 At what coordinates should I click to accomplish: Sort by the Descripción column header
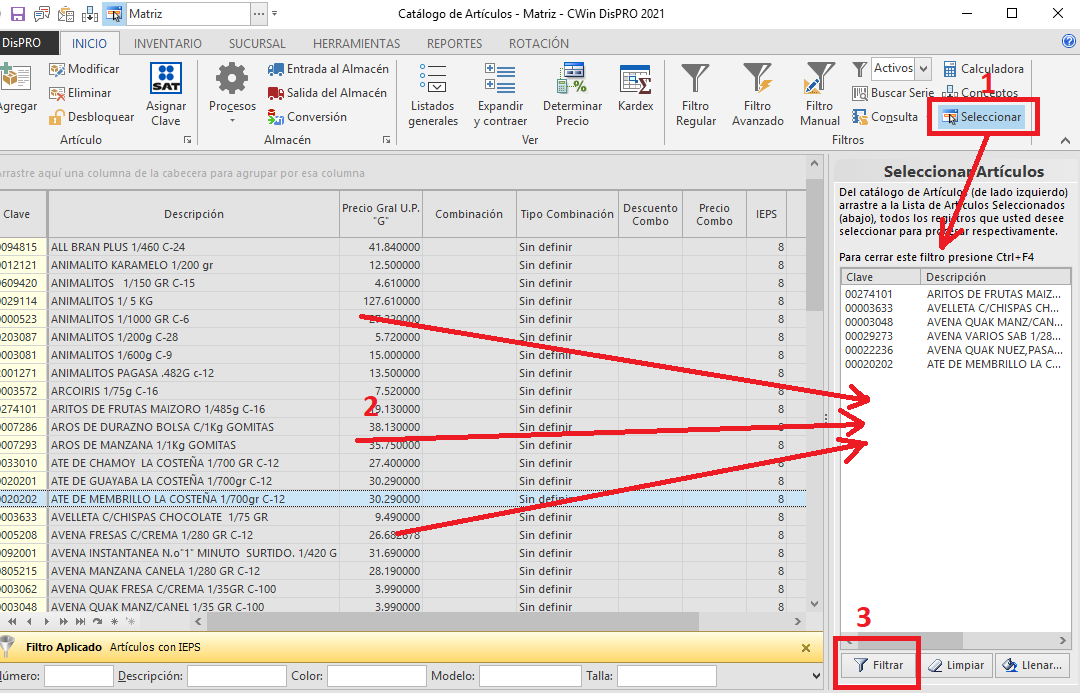click(x=194, y=214)
